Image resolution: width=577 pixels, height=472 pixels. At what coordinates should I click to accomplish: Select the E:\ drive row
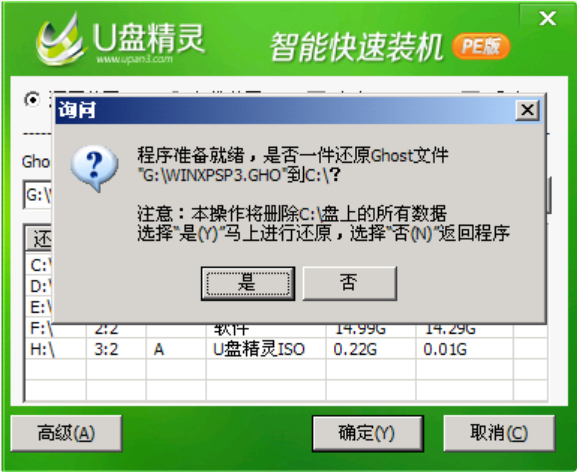(x=39, y=307)
